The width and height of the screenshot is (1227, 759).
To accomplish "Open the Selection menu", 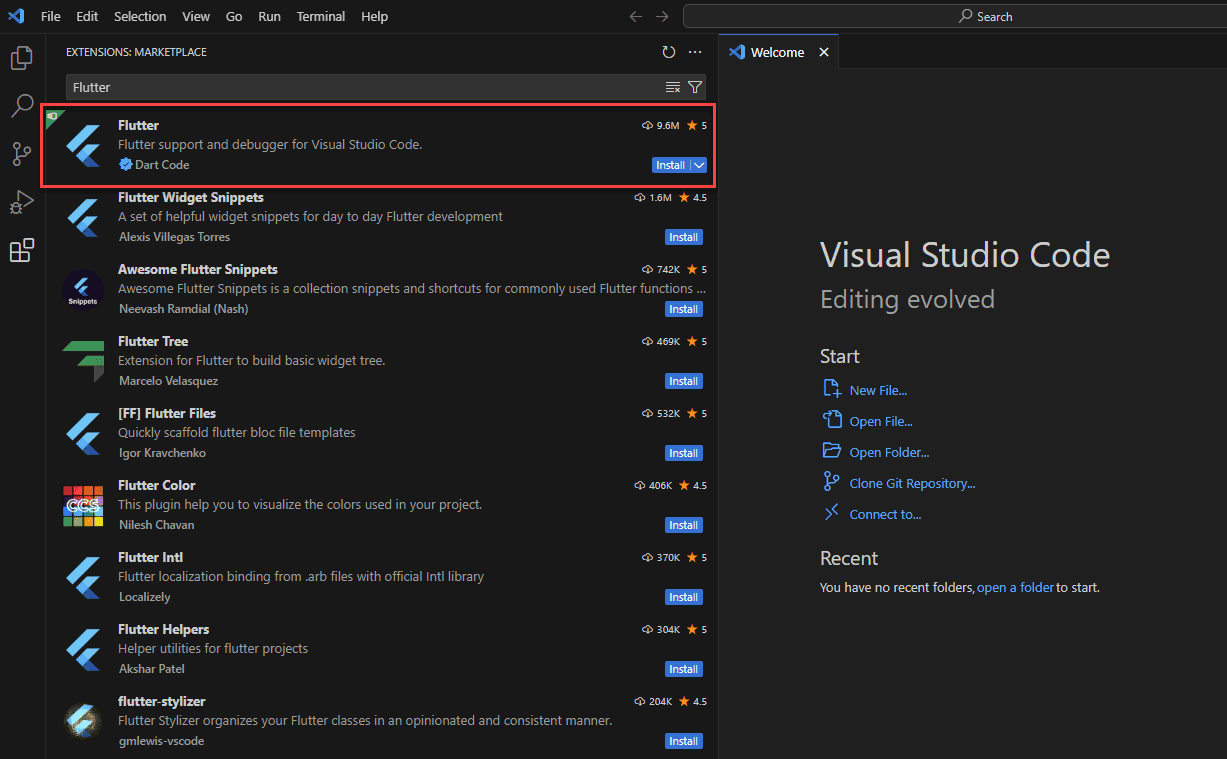I will [140, 16].
